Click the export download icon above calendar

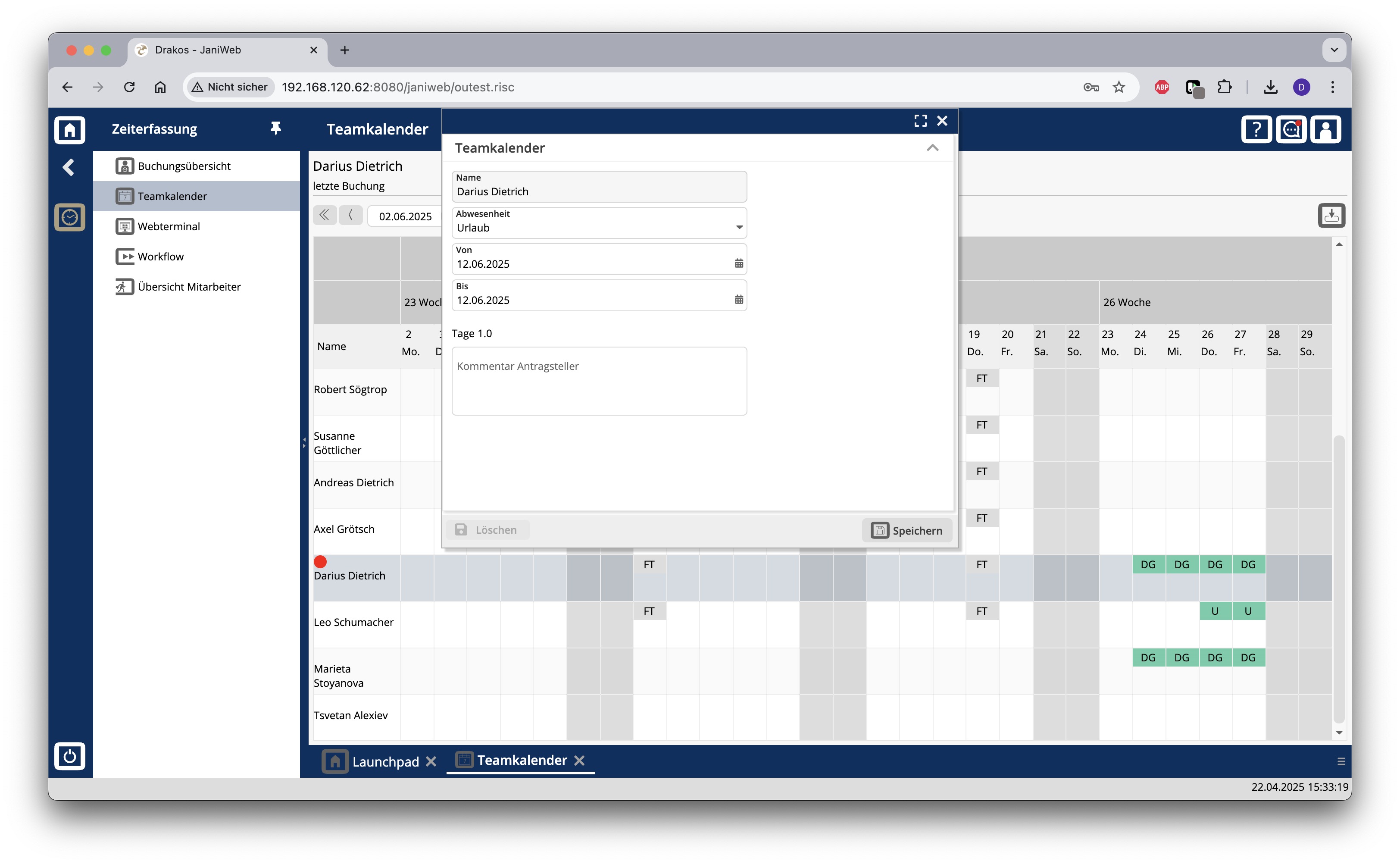1331,216
